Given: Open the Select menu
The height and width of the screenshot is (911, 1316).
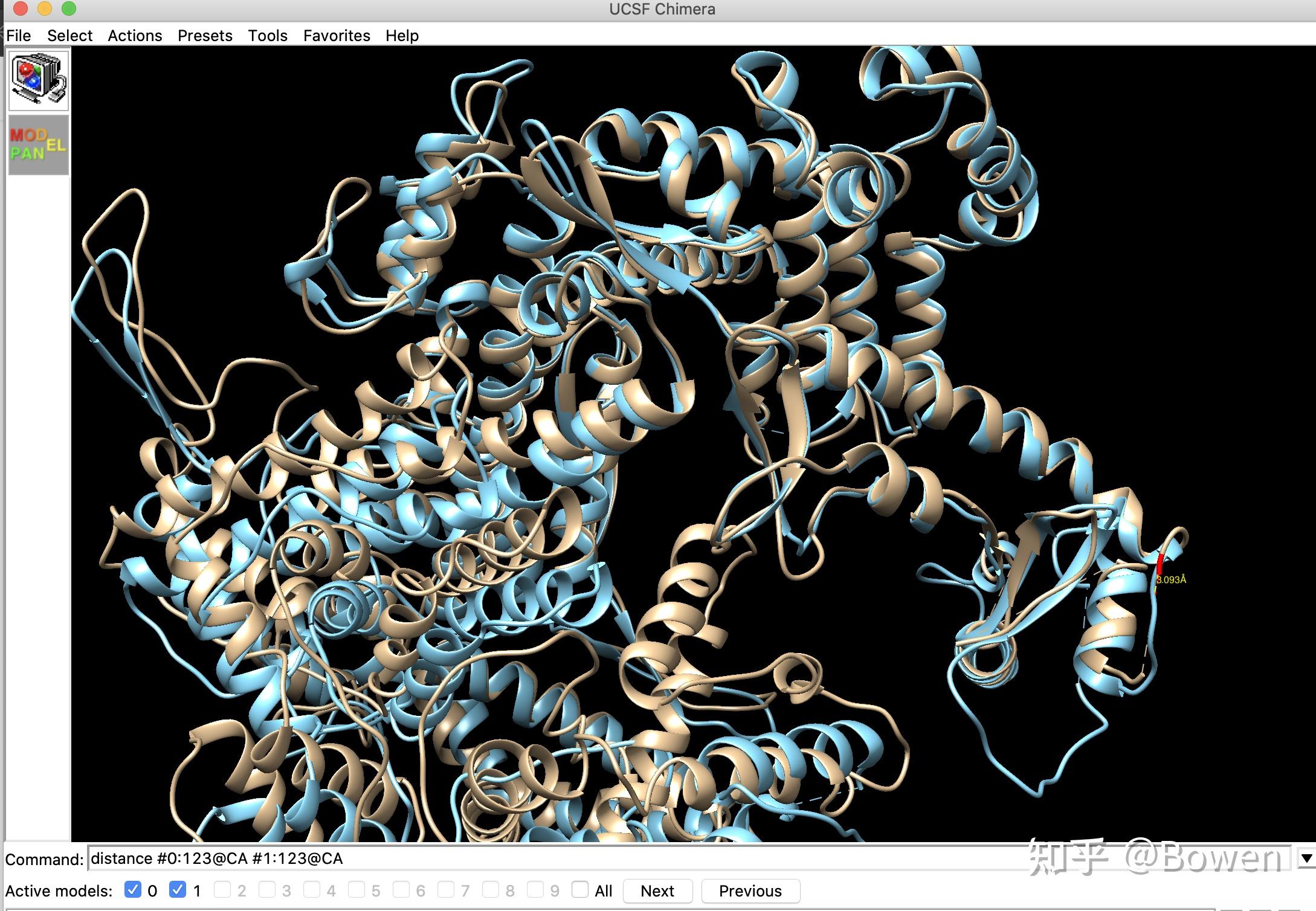Looking at the screenshot, I should click(x=70, y=36).
